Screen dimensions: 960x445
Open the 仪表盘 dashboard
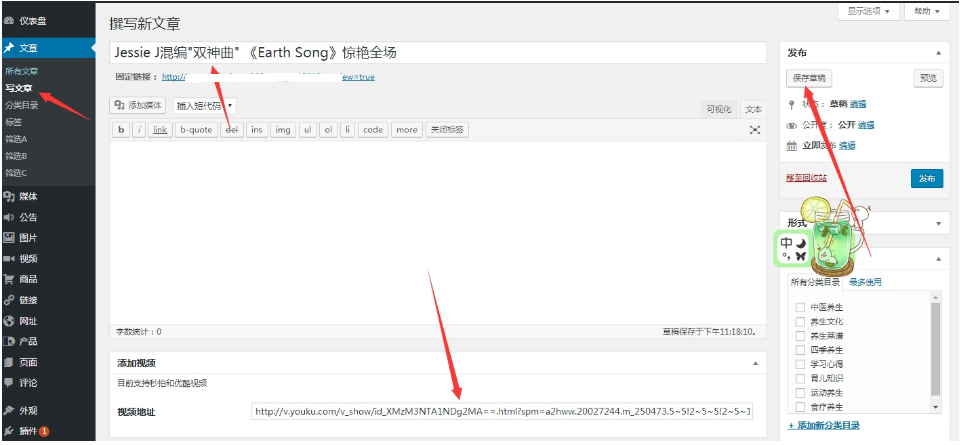(x=30, y=20)
